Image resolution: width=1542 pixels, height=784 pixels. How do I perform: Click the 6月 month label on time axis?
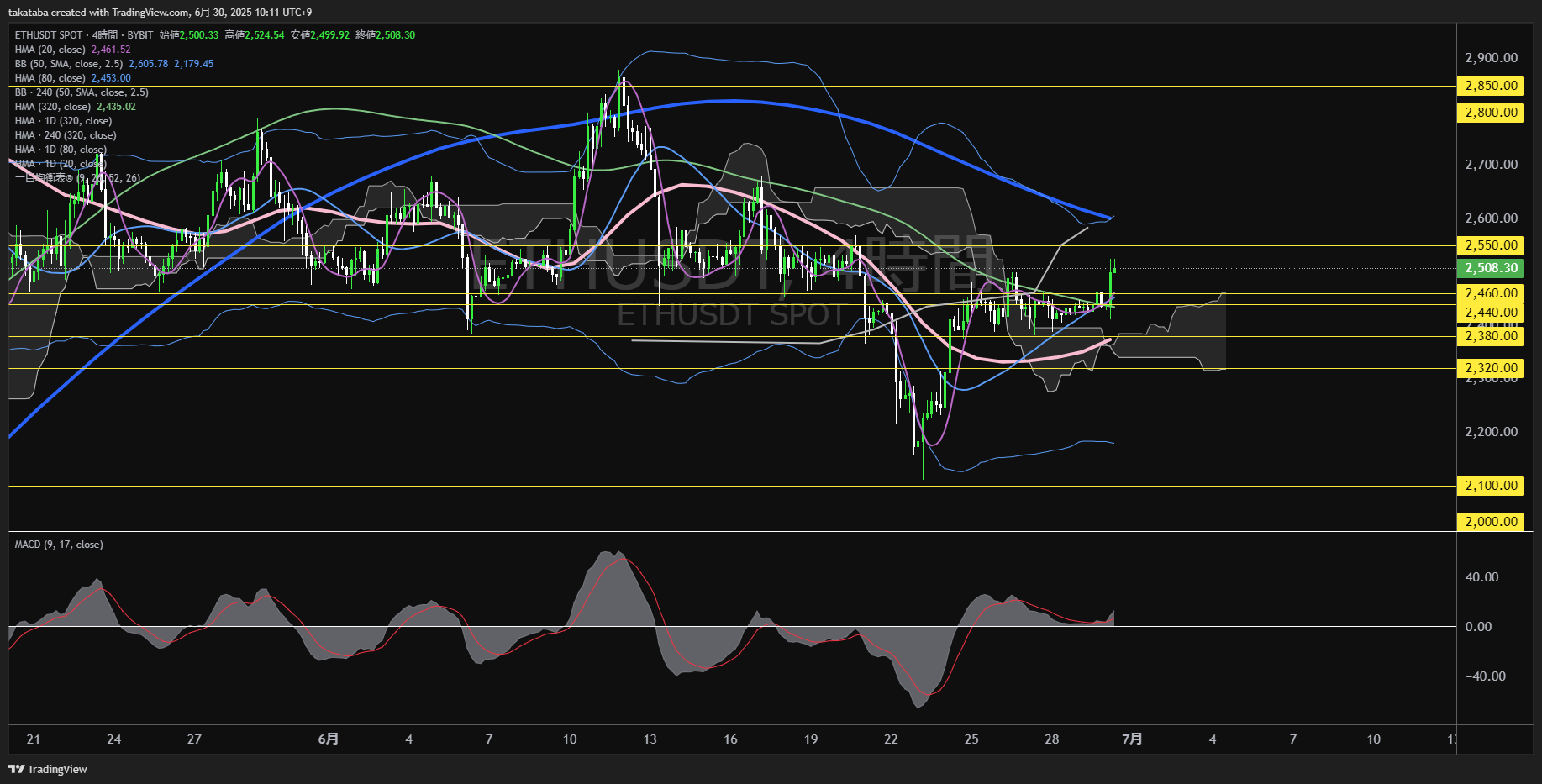click(x=329, y=739)
